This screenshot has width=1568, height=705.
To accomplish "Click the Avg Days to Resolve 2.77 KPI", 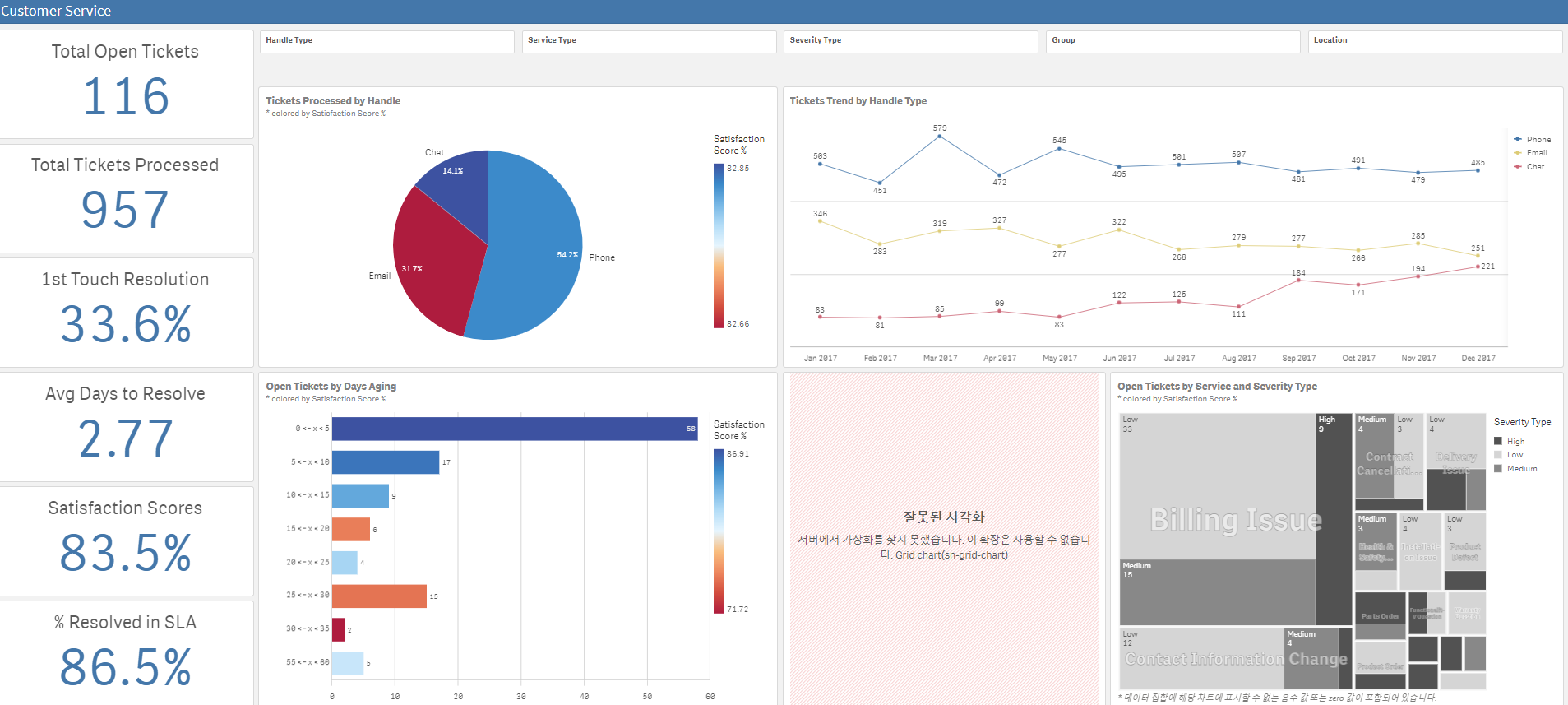I will [x=126, y=427].
